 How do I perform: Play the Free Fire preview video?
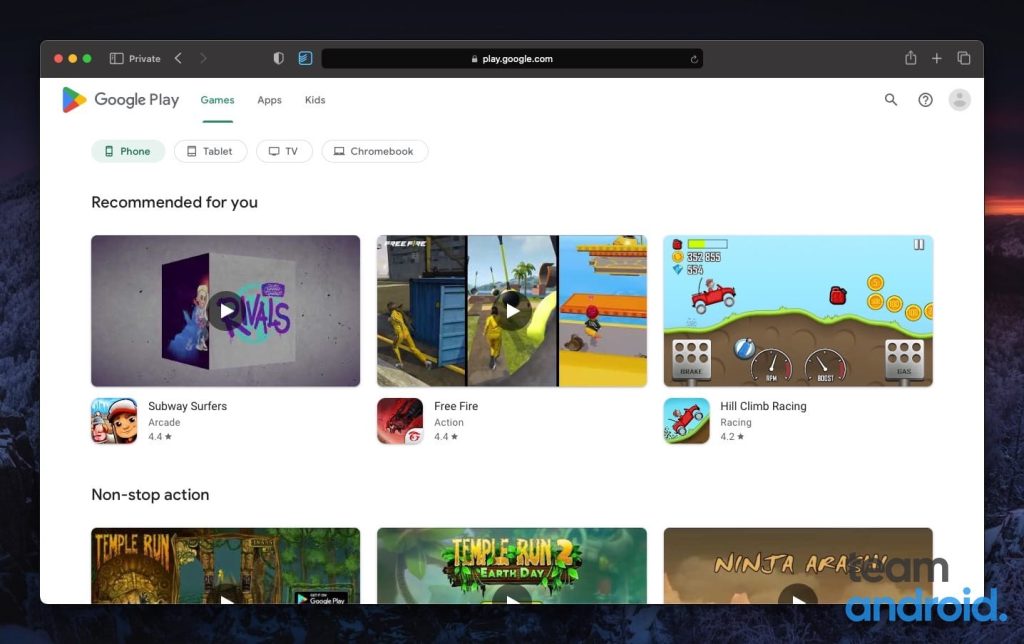pyautogui.click(x=512, y=311)
